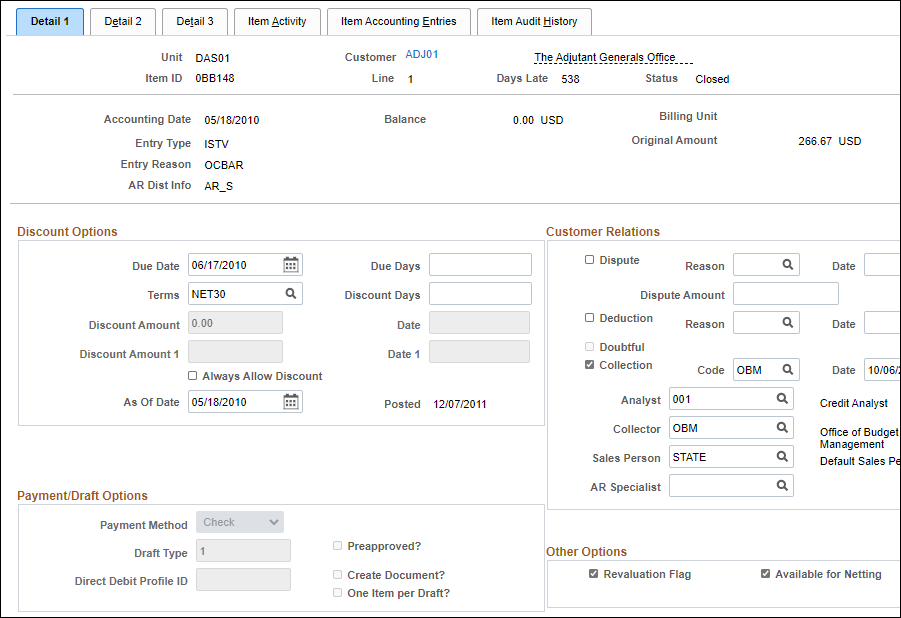This screenshot has width=901, height=618.
Task: Look up Collection Code via search icon
Action: (x=787, y=370)
